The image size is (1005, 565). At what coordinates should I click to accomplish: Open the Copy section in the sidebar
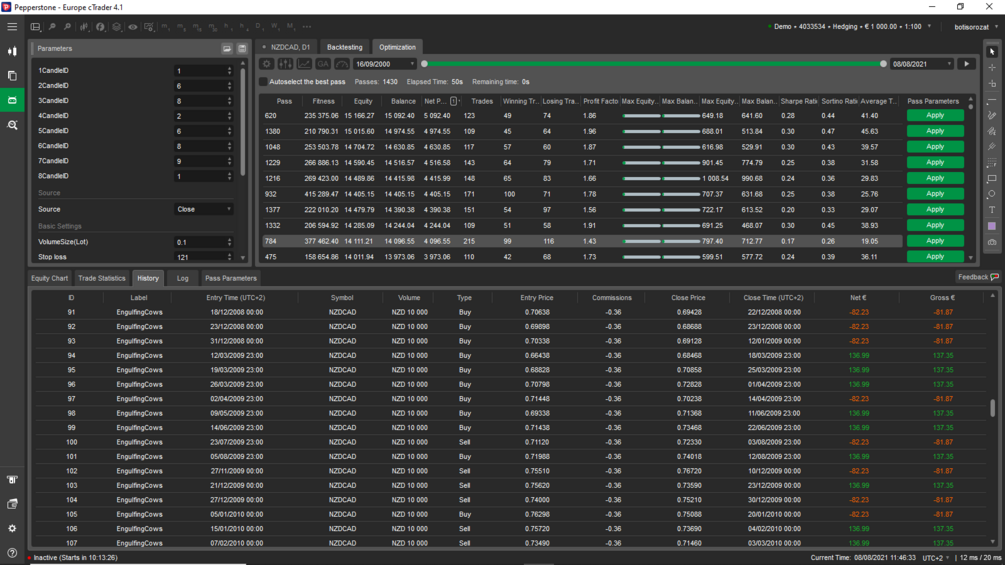tap(12, 76)
